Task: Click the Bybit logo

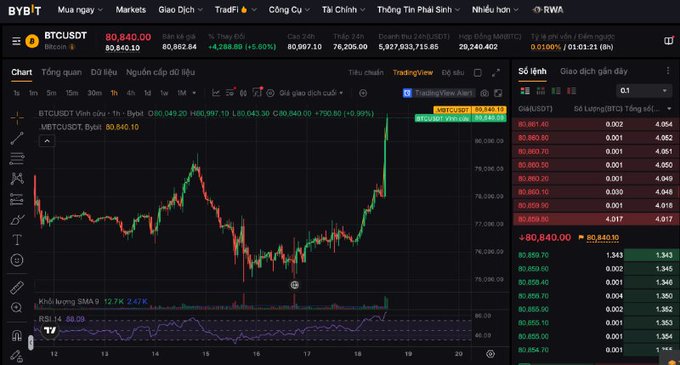Action: coord(24,10)
